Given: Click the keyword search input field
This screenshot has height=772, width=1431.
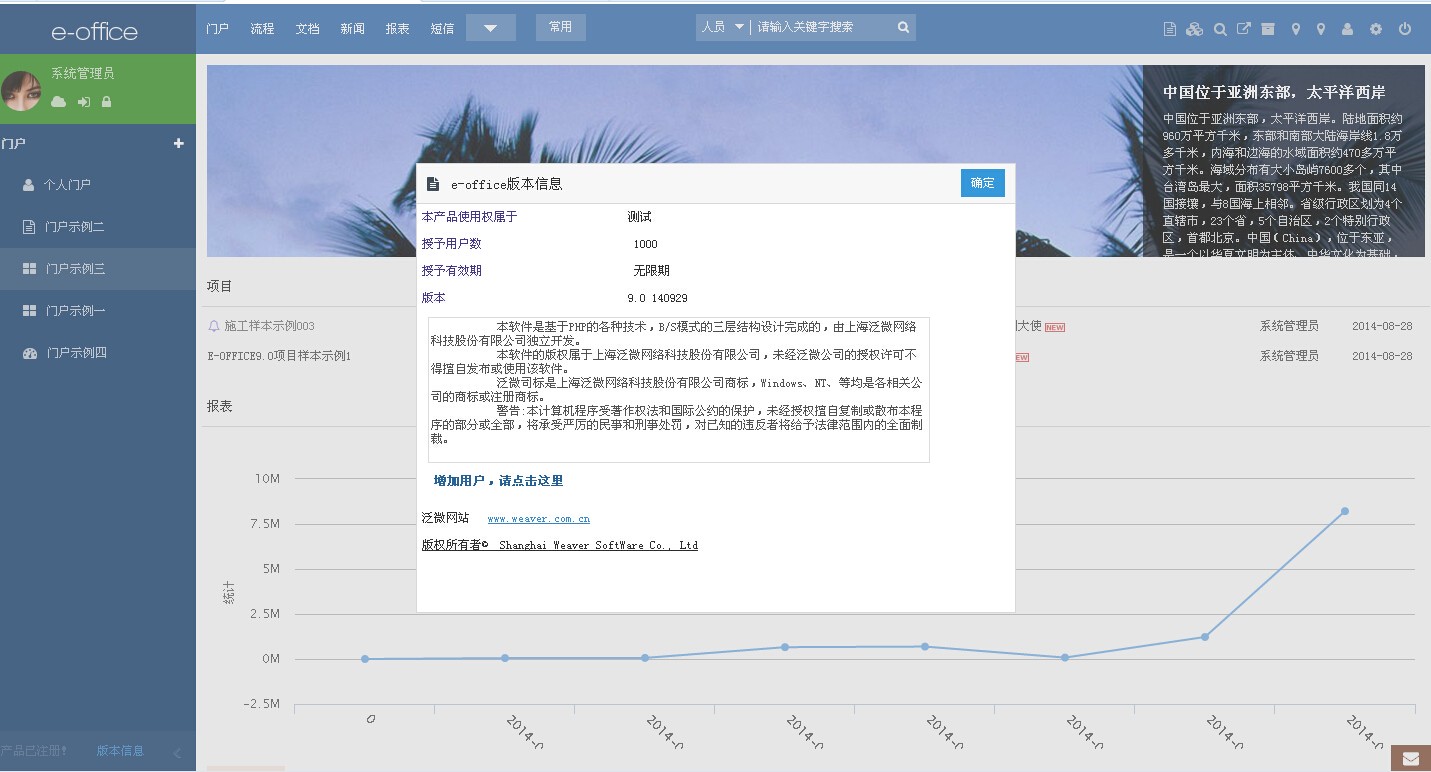Looking at the screenshot, I should (820, 28).
